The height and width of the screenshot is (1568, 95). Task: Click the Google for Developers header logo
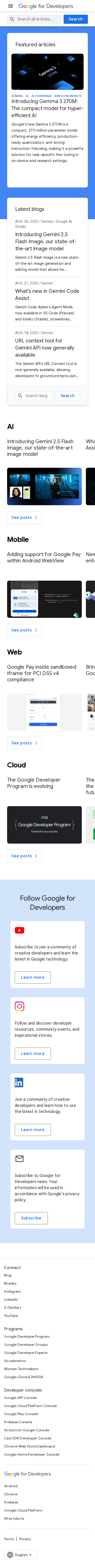tap(46, 6)
